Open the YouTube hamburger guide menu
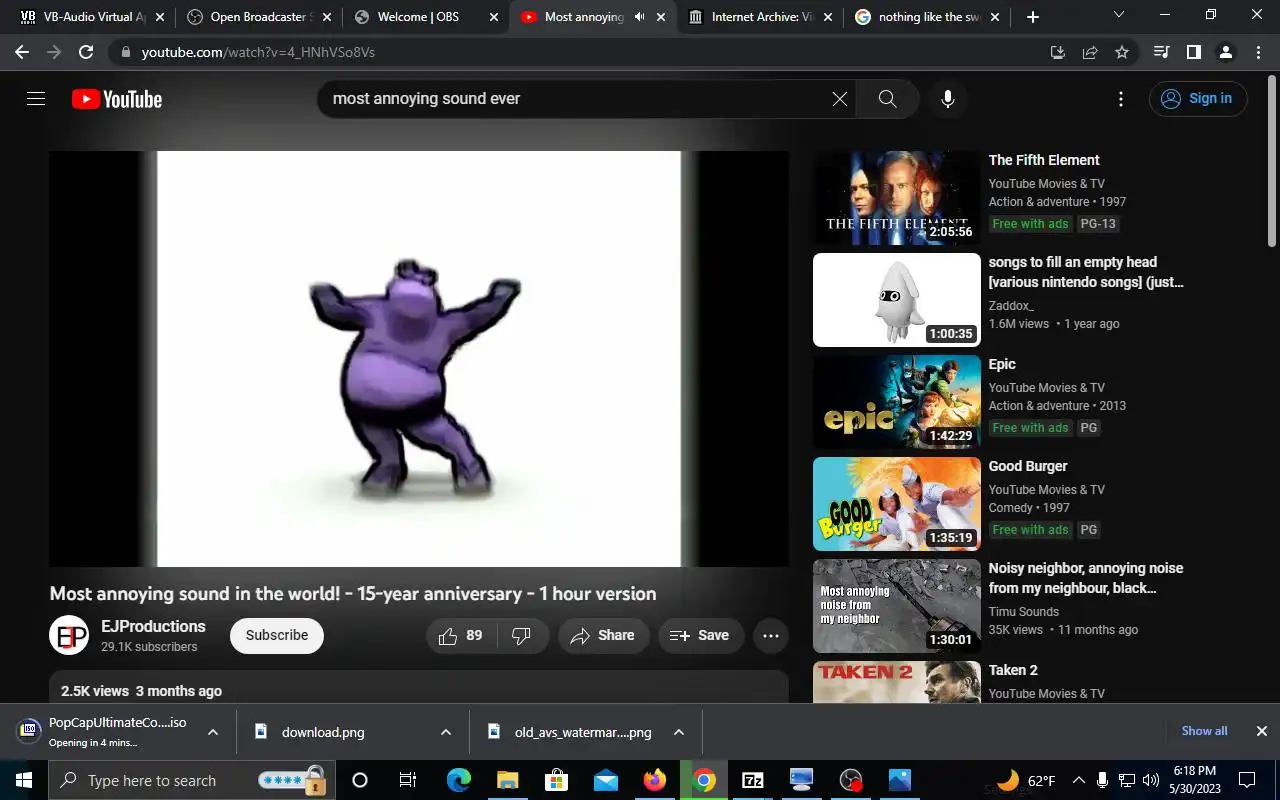Screen dimensions: 1280x800 (x=36, y=99)
